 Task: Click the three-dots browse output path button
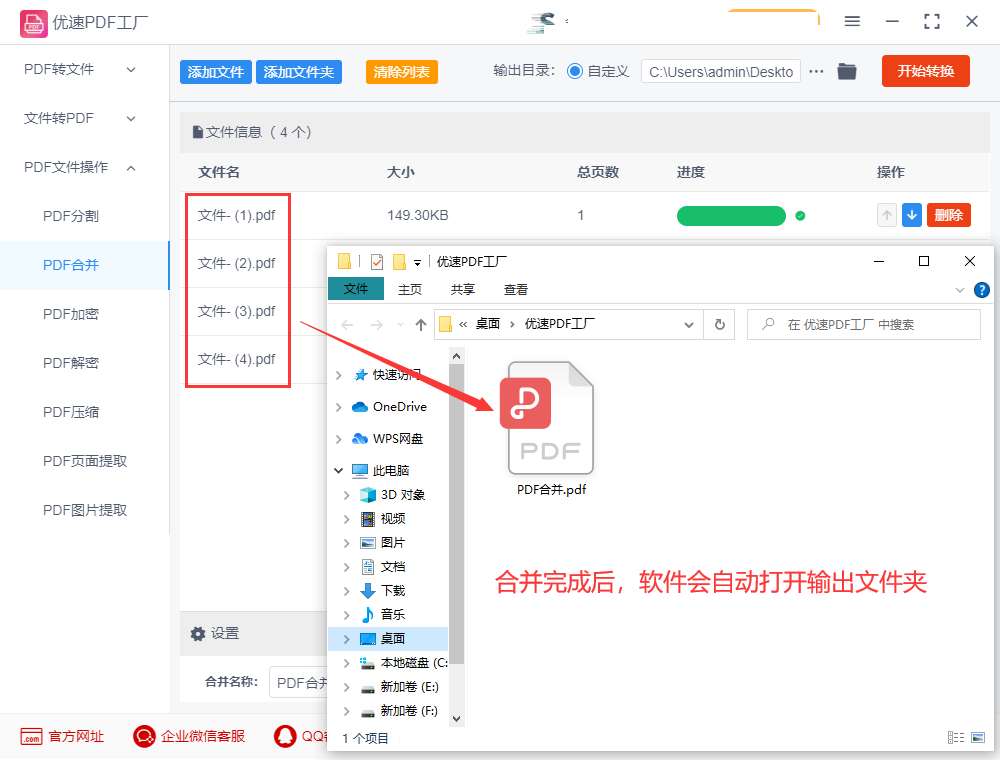pos(816,71)
